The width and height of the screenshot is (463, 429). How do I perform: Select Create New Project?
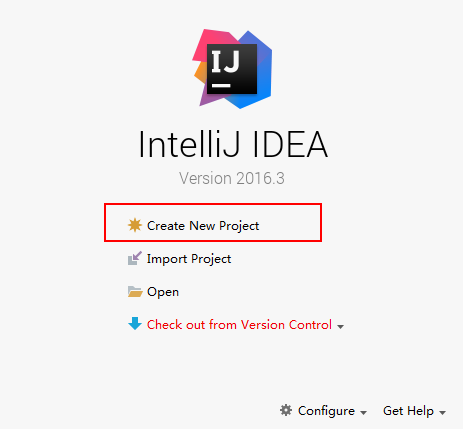(x=203, y=226)
